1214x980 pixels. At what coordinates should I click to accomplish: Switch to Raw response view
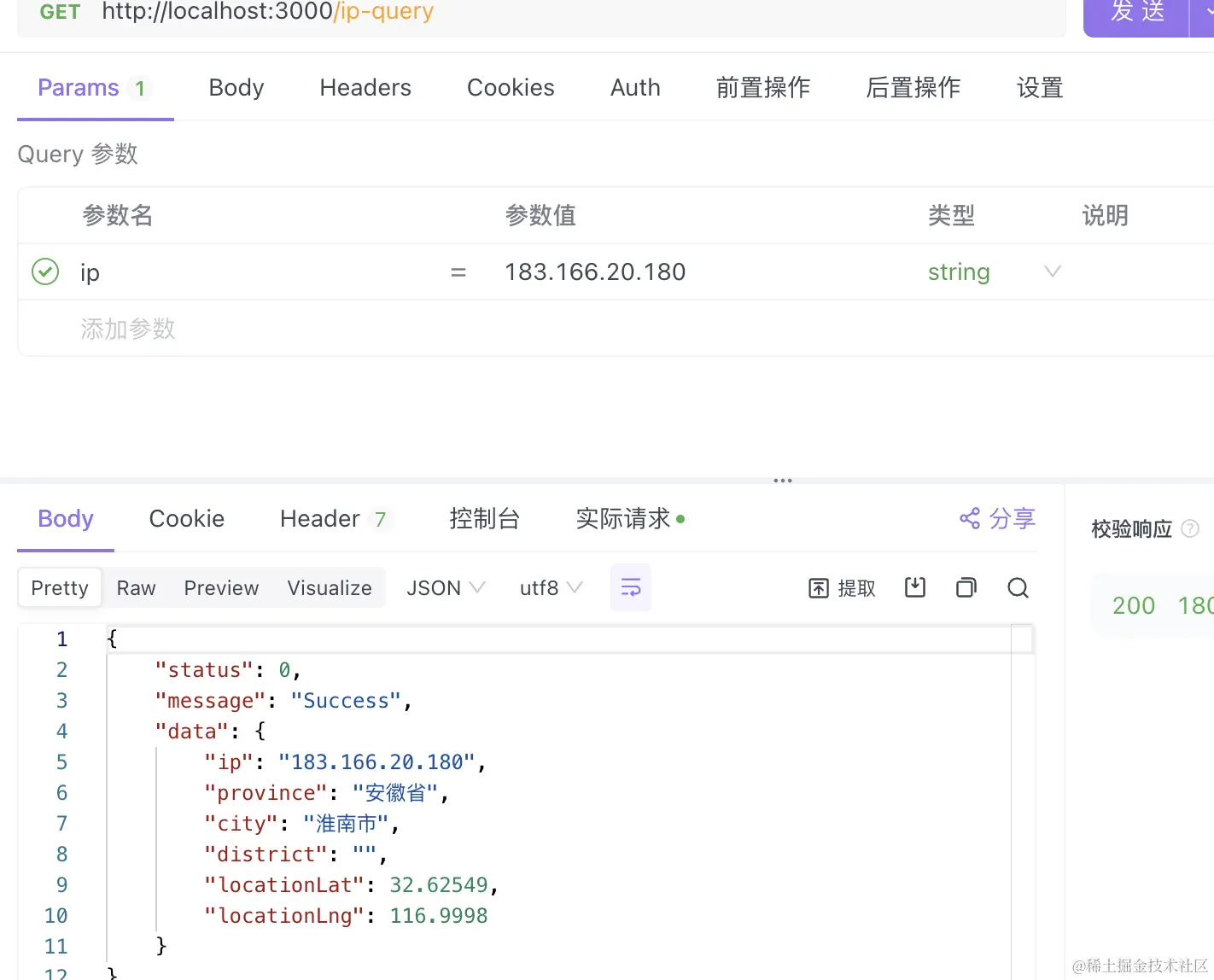click(x=136, y=588)
